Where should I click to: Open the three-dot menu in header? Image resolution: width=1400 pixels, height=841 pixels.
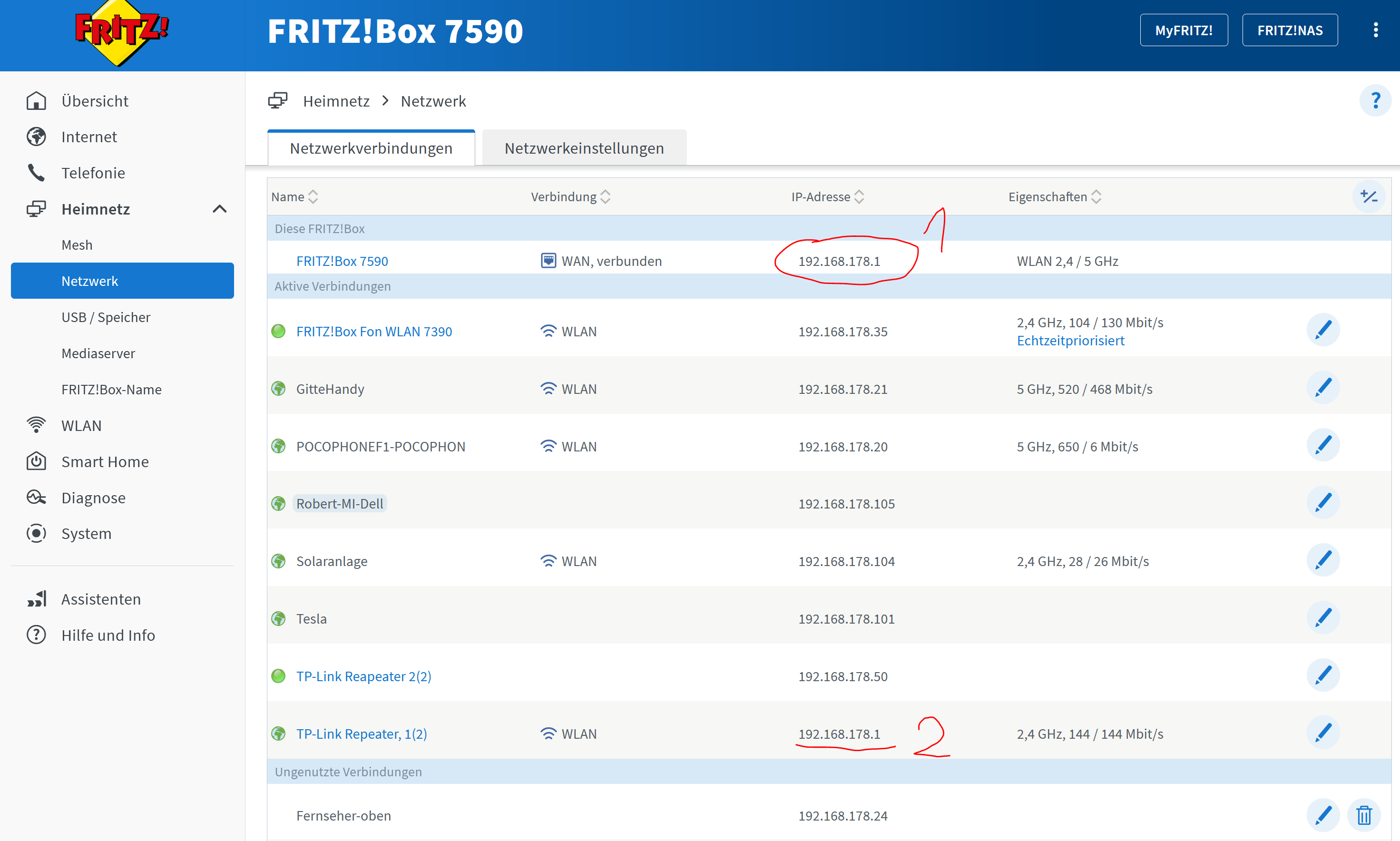pos(1375,30)
